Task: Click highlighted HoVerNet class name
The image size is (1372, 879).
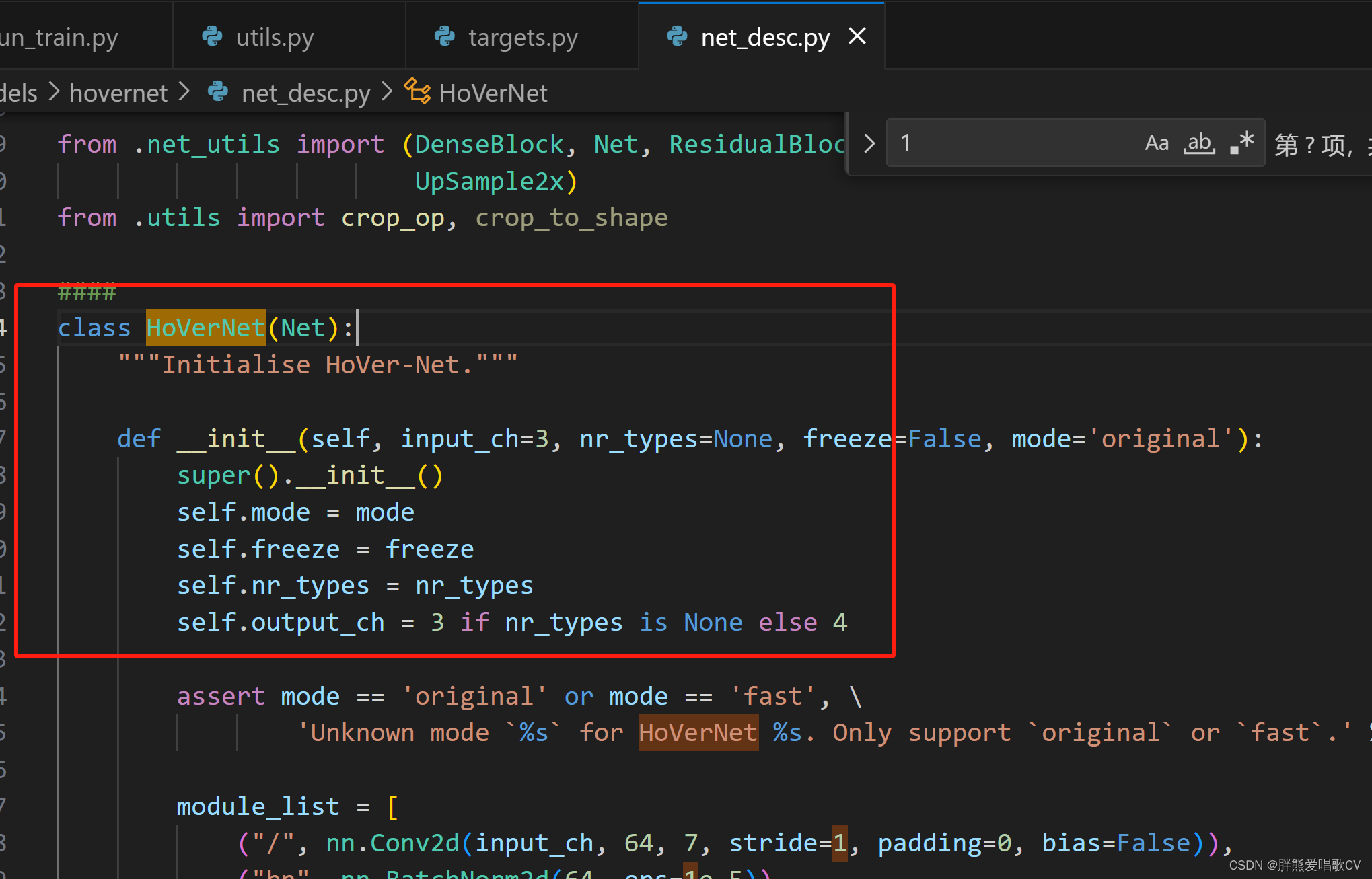Action: pos(205,328)
